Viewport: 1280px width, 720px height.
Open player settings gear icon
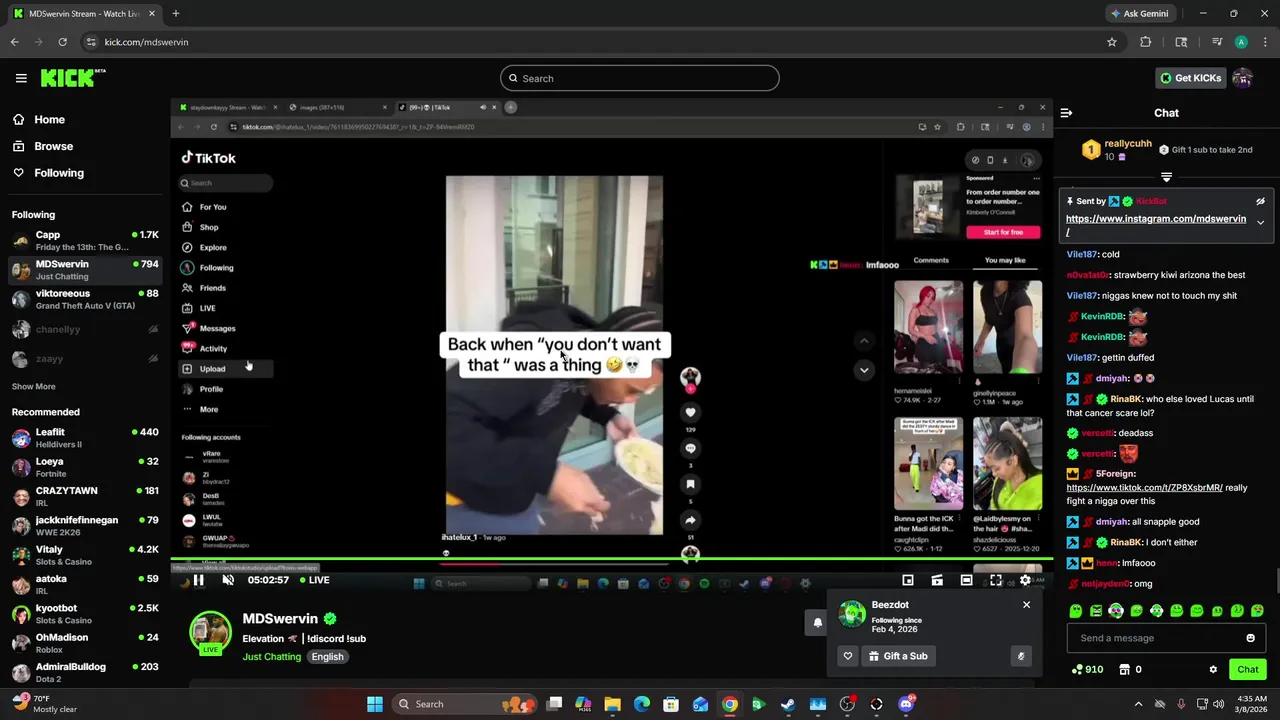[x=1025, y=580]
